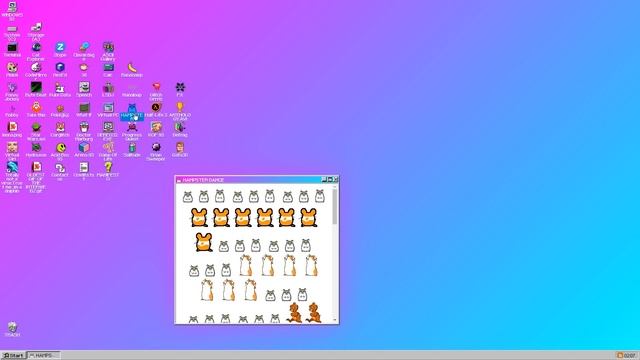This screenshot has width=640, height=360.
Task: Maximize the Hampster Dance window
Action: [330, 180]
